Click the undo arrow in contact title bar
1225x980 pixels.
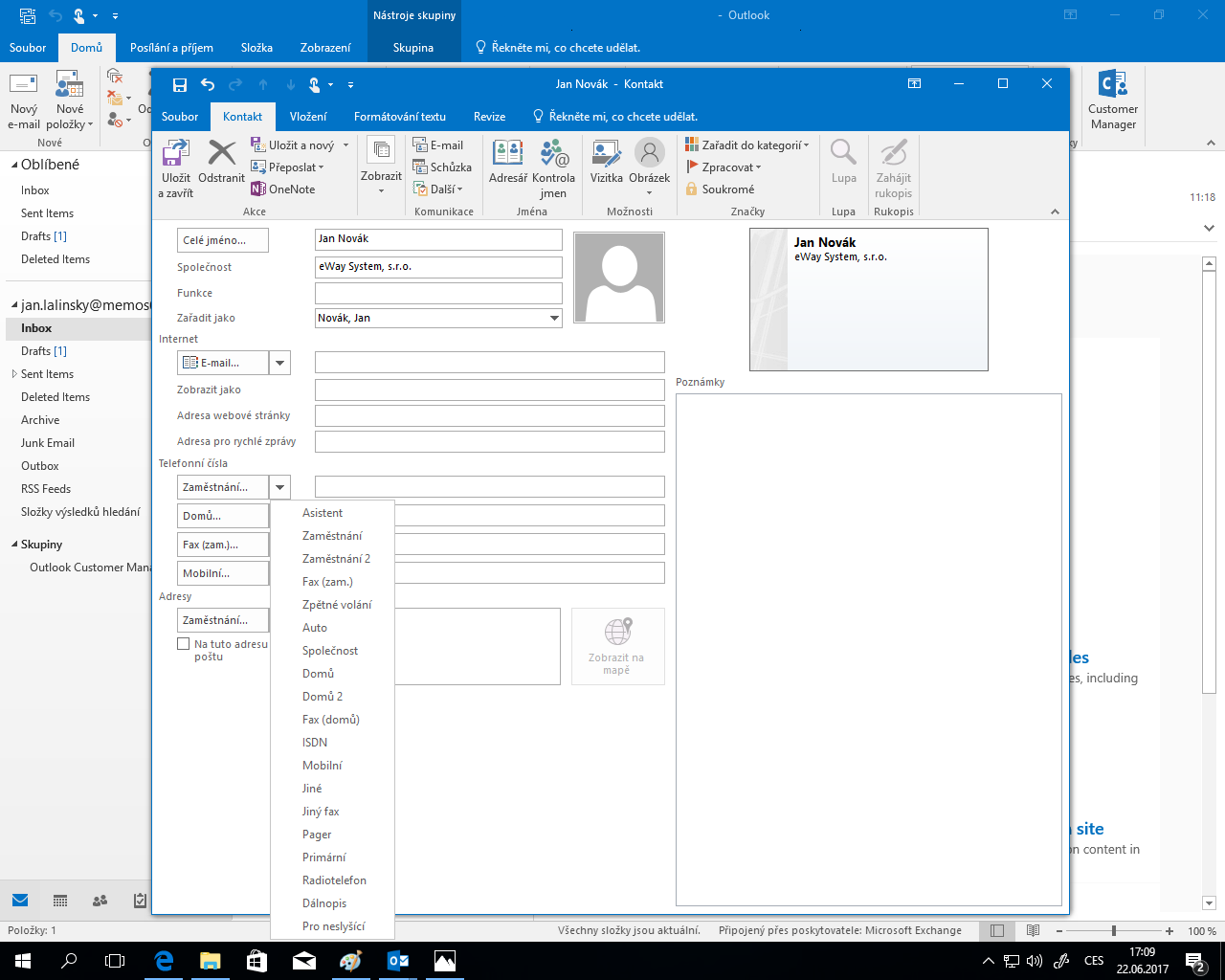pos(208,84)
